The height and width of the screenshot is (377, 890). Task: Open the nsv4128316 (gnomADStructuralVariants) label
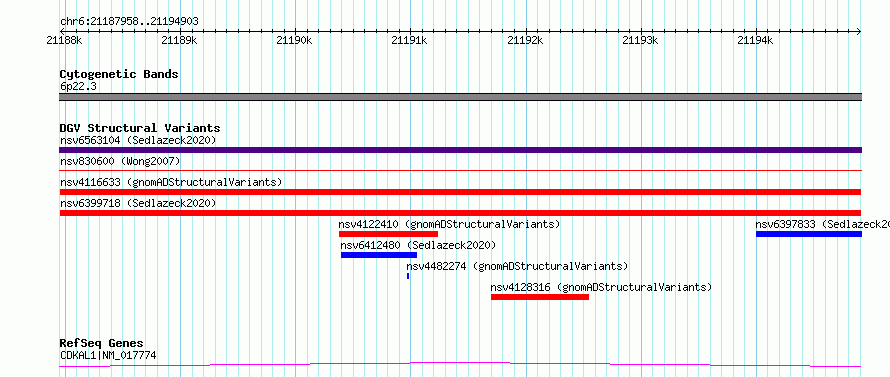pos(601,287)
